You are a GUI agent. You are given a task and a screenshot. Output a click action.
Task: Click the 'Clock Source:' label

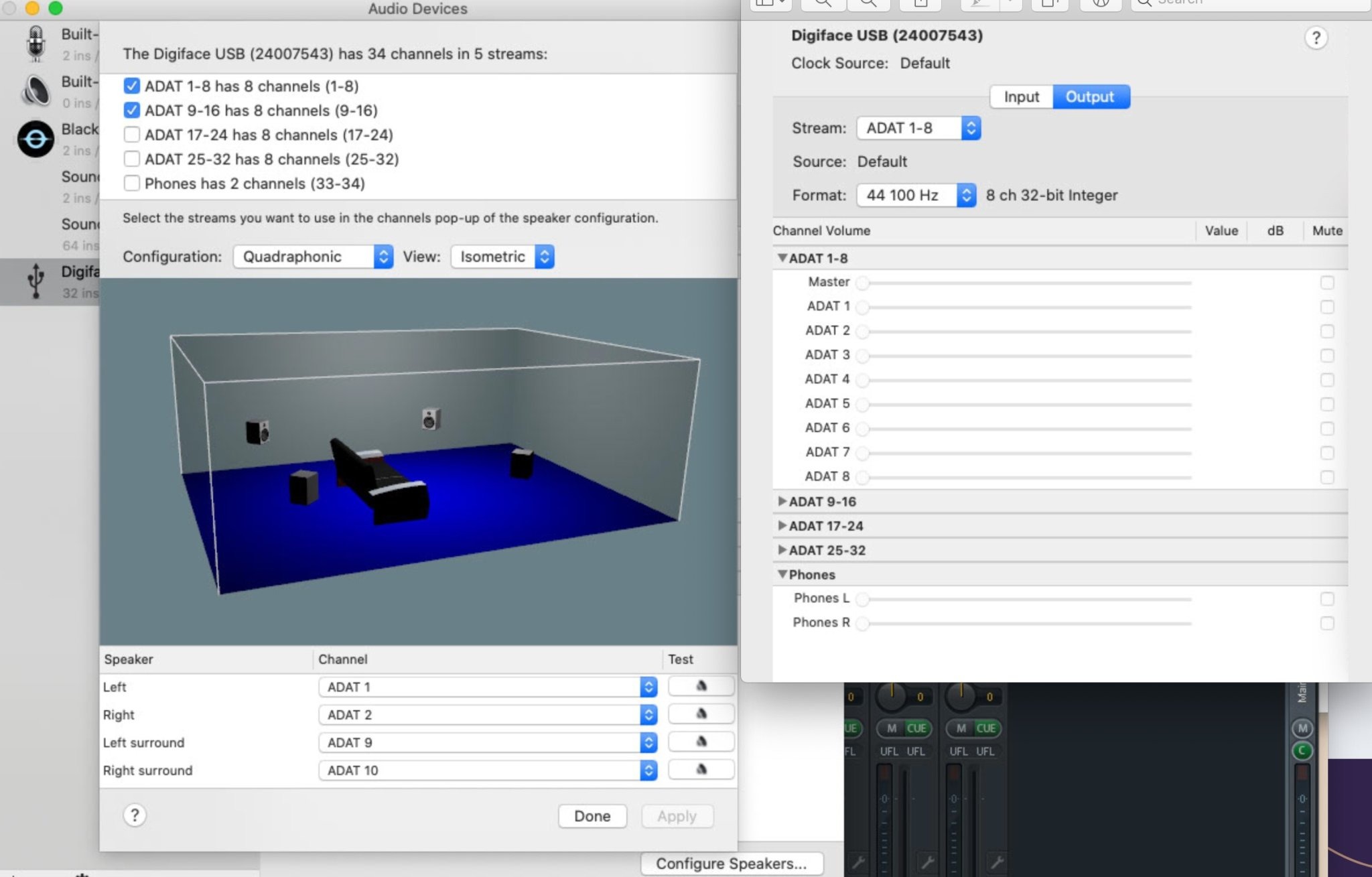tap(839, 63)
